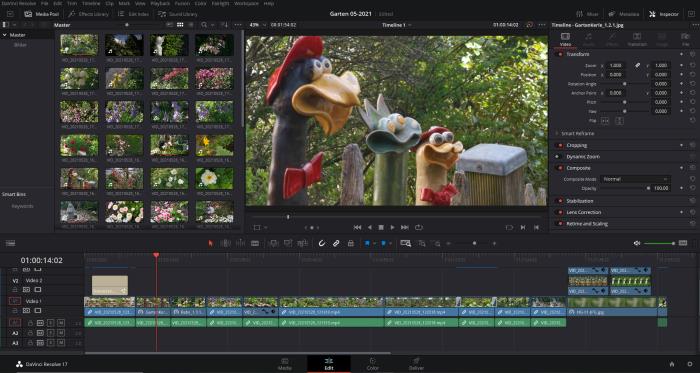The image size is (700, 373).
Task: Switch to the Color page tab
Action: pyautogui.click(x=372, y=364)
